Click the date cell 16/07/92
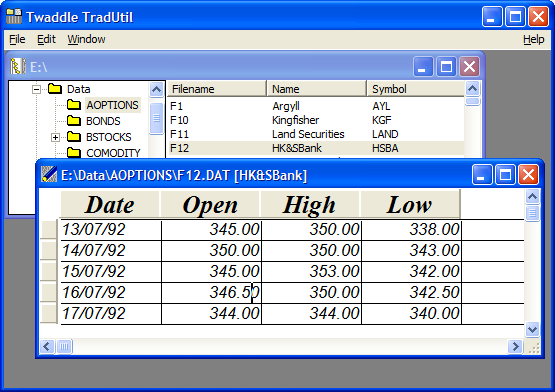Screen dimensions: 555x392 coord(111,292)
